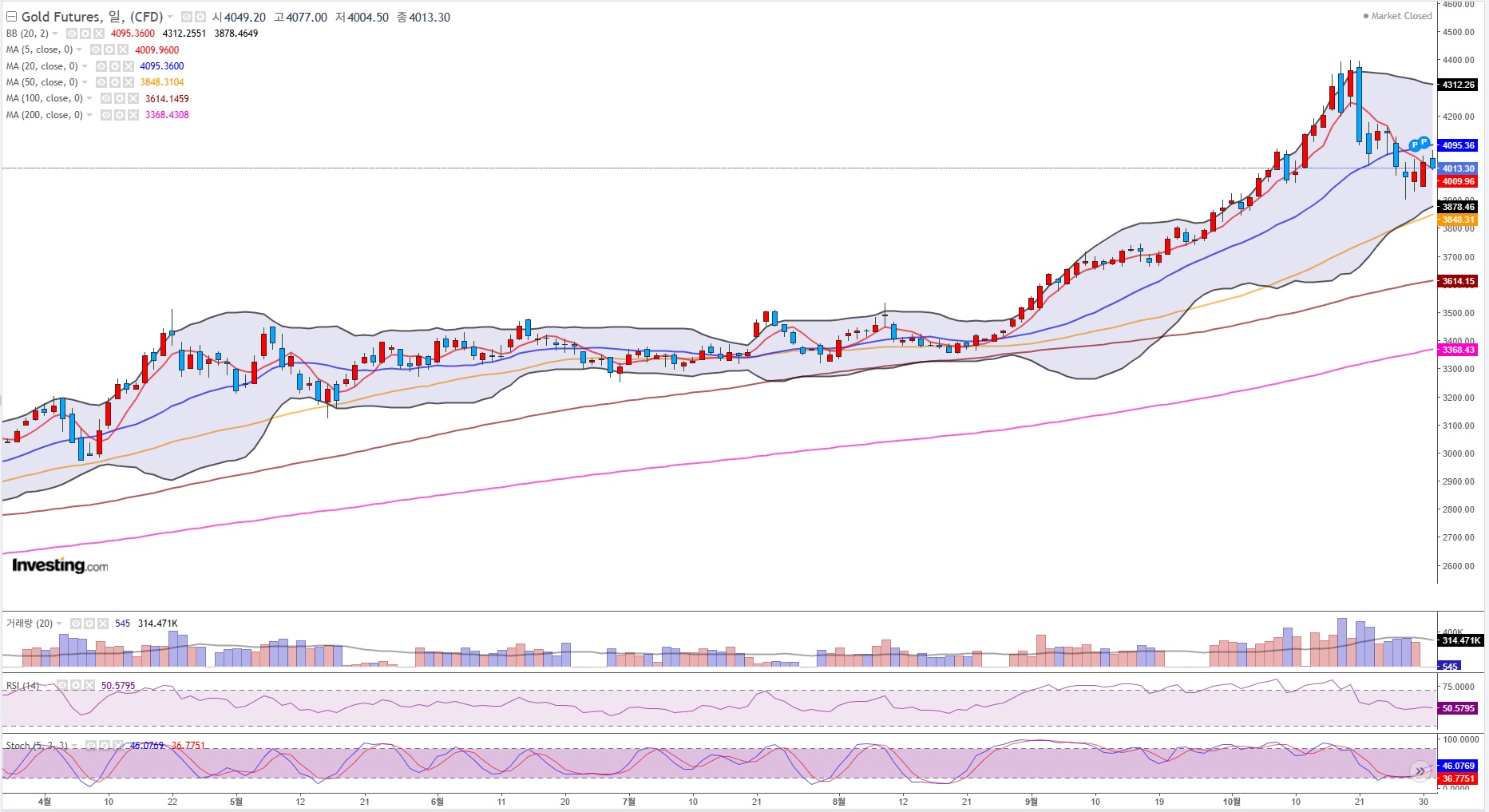Select the 4013.30 current price label

1458,168
